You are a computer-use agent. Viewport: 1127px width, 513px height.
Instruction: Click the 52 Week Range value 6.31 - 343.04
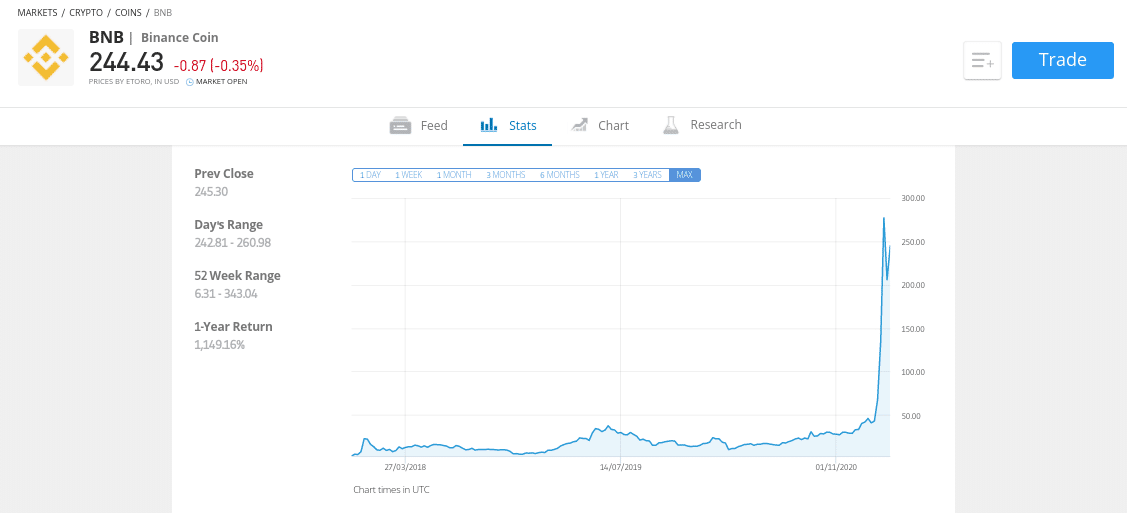coord(226,294)
